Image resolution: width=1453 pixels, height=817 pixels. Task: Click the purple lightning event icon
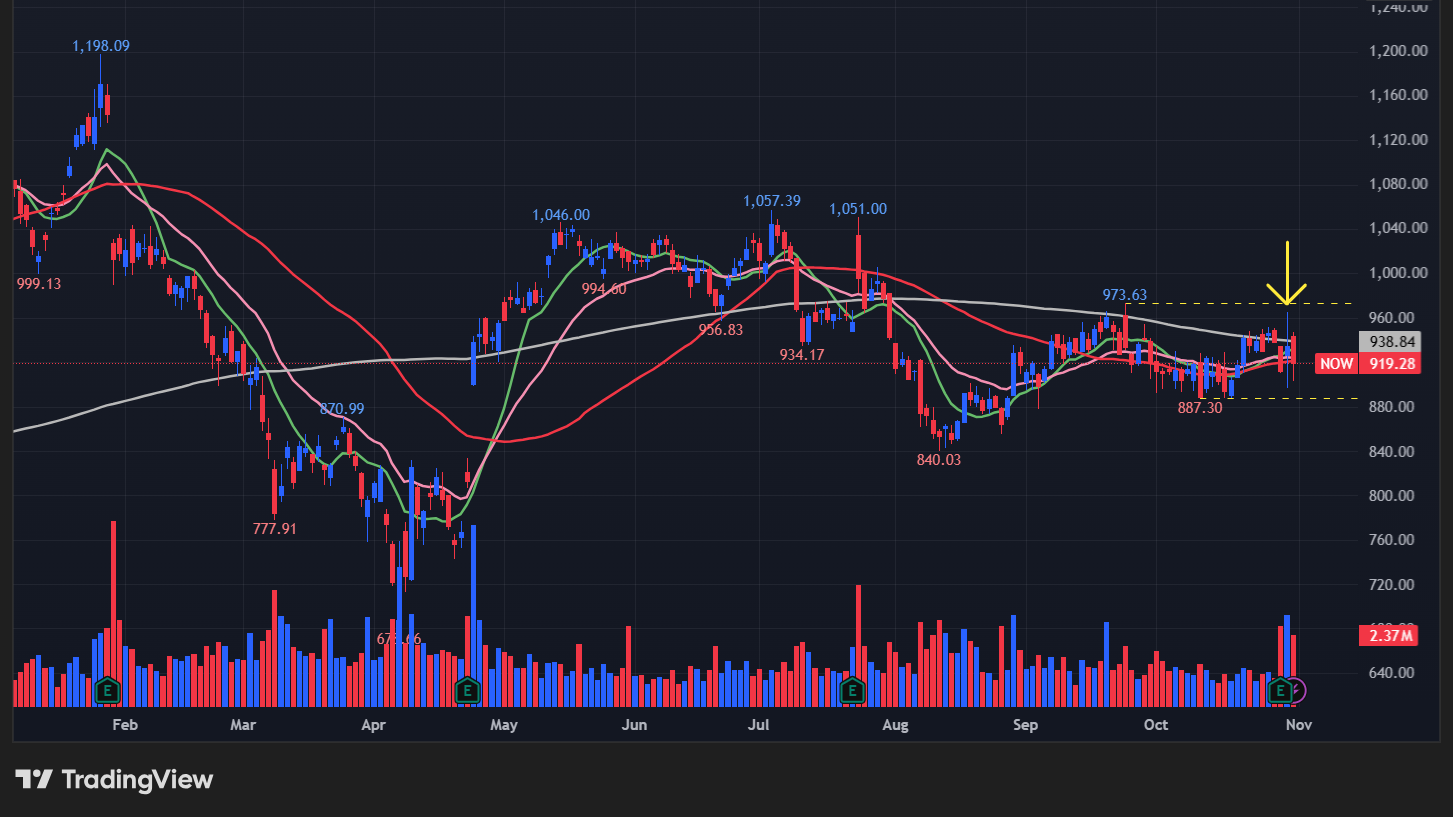coord(1296,690)
